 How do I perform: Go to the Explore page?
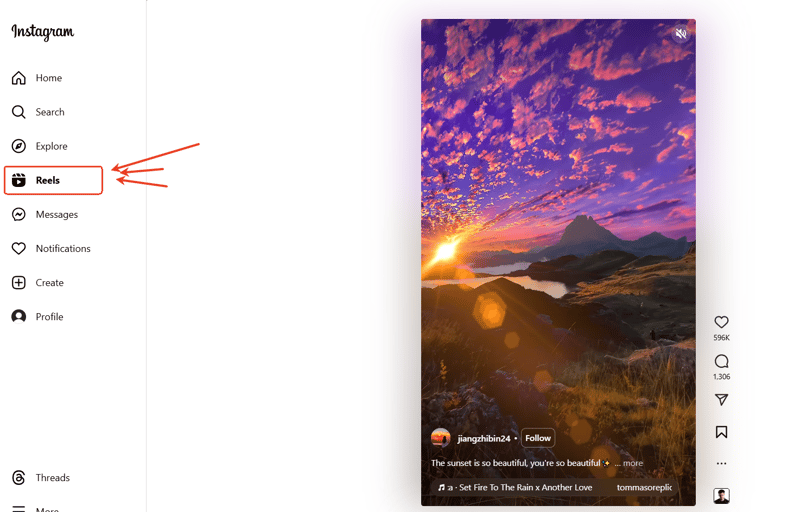(x=39, y=146)
